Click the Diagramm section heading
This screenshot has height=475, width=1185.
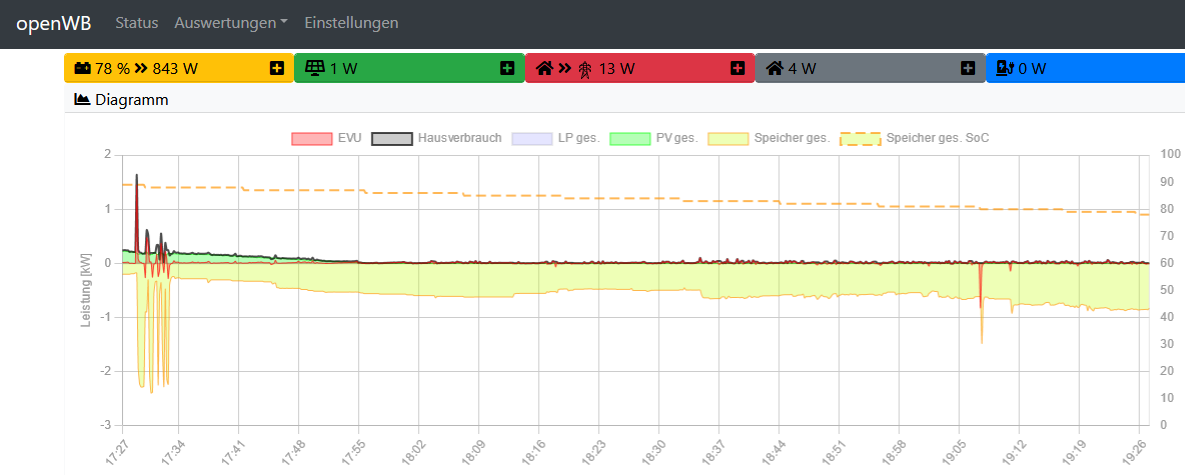(x=131, y=100)
